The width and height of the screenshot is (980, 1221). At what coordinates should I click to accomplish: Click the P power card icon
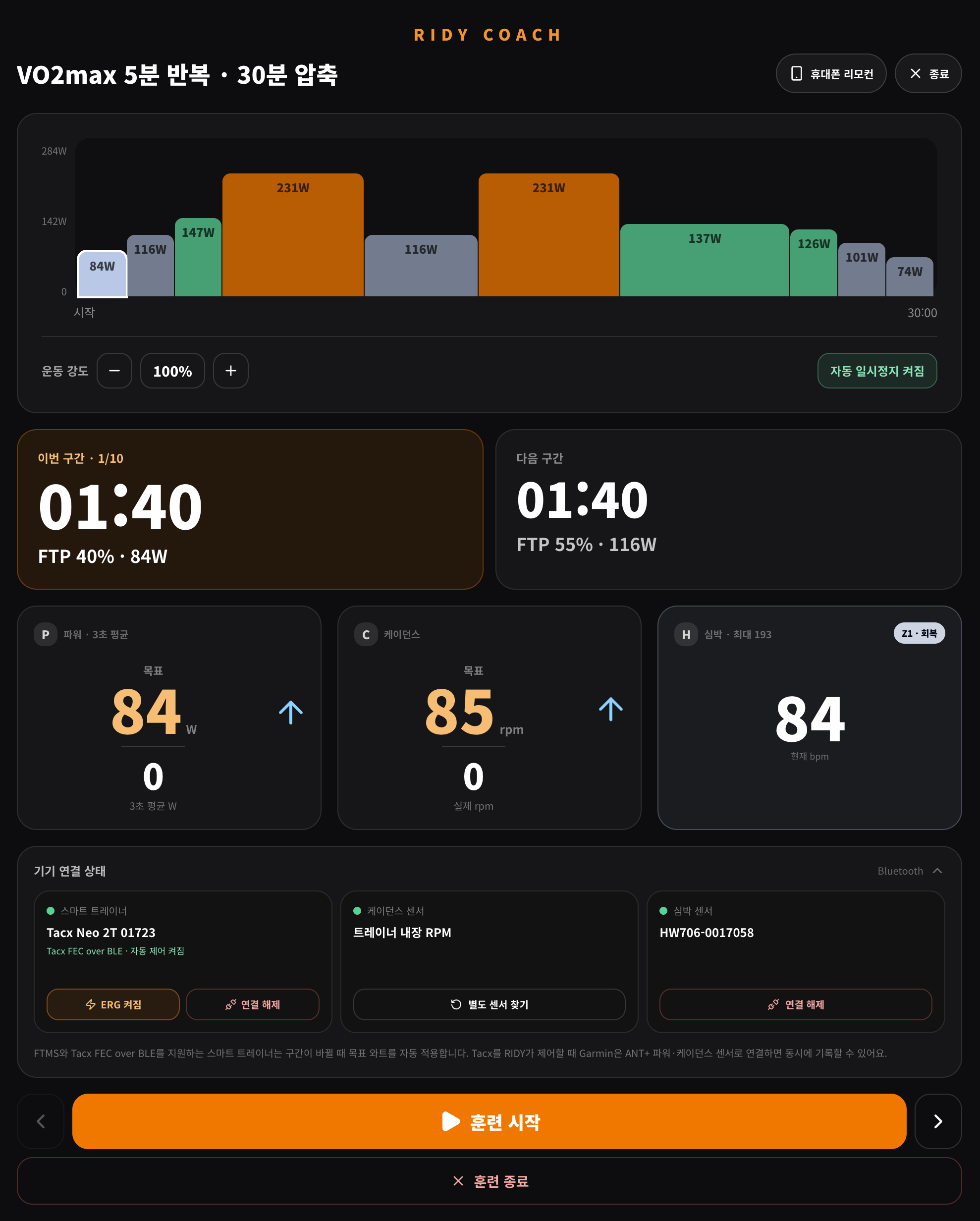click(46, 634)
